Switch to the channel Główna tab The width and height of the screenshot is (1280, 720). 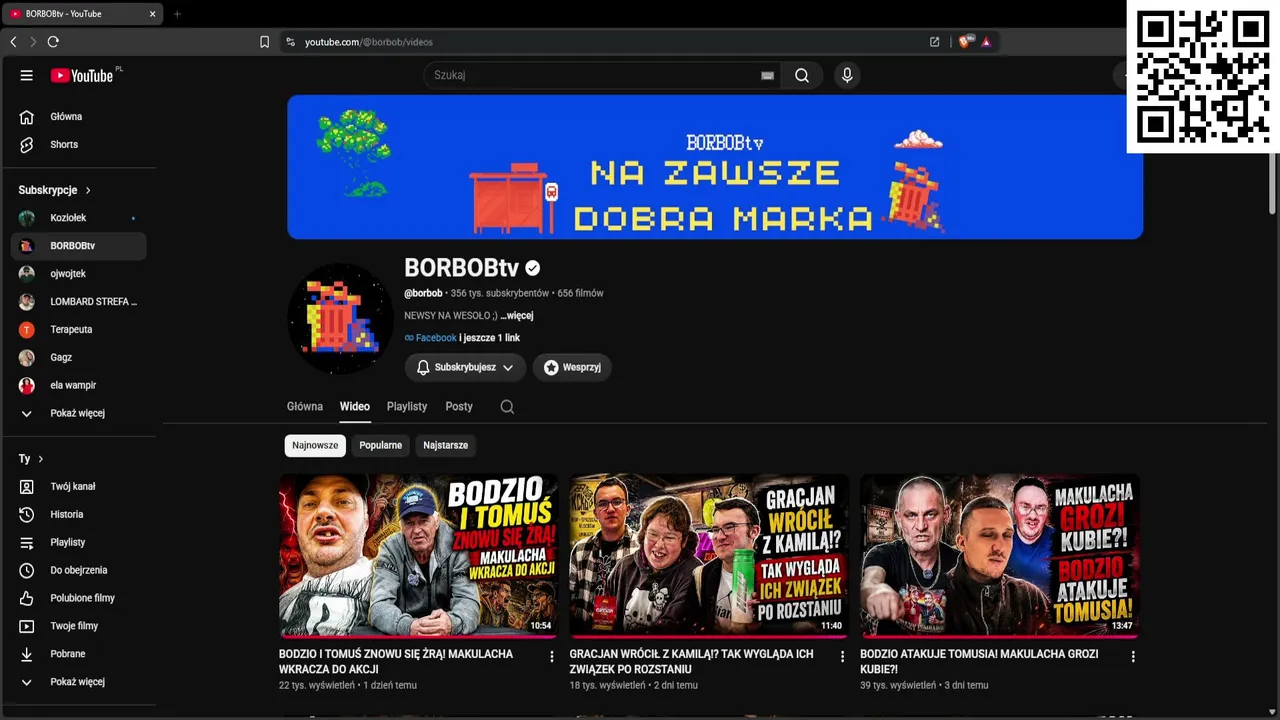[x=305, y=407]
